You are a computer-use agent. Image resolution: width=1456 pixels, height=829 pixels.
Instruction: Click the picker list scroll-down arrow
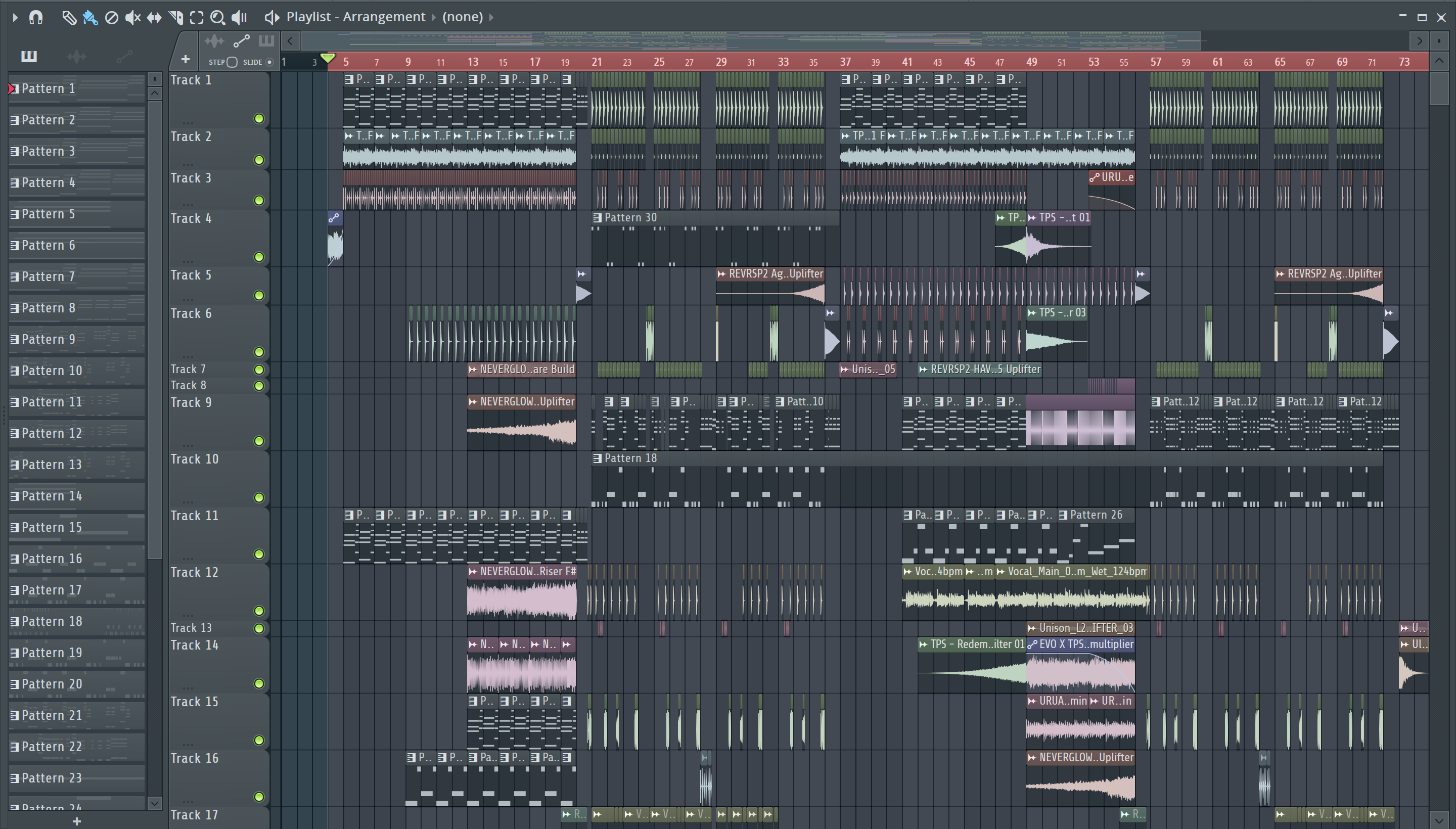click(154, 803)
